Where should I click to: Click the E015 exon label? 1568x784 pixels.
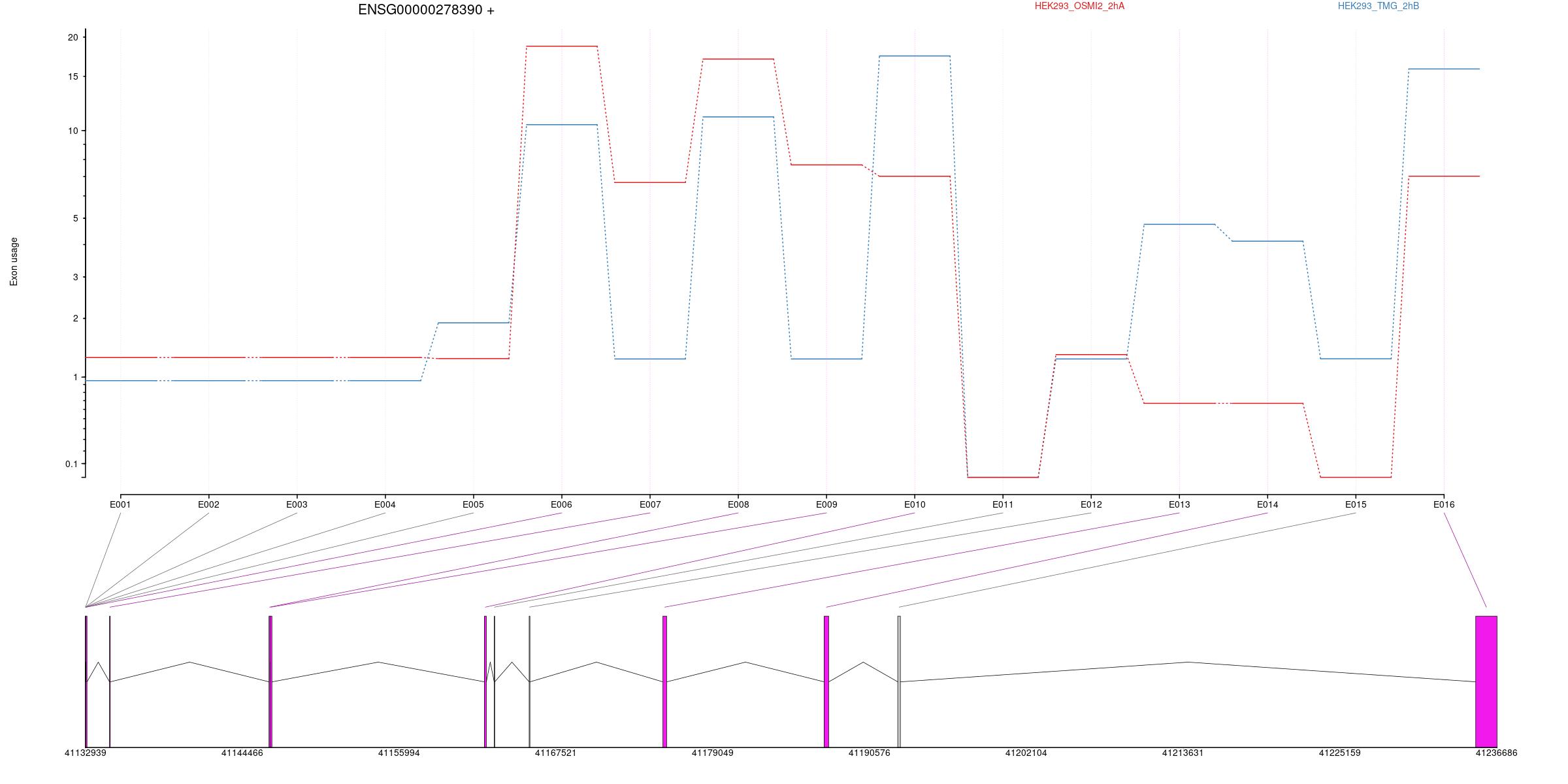(1356, 504)
